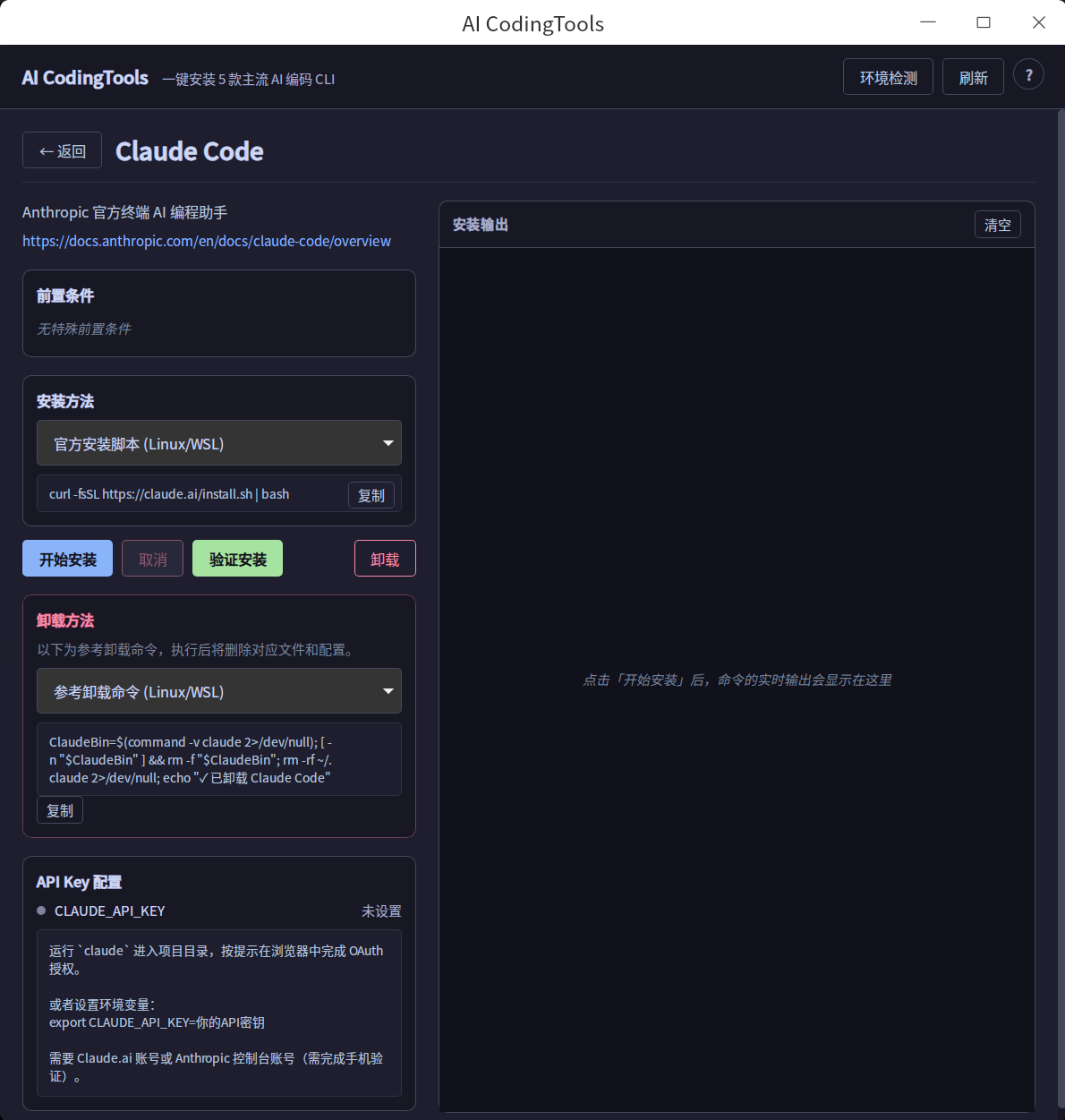Screen dimensions: 1065x1120
Task: Click 验证安装 to verify installation
Action: 237,559
